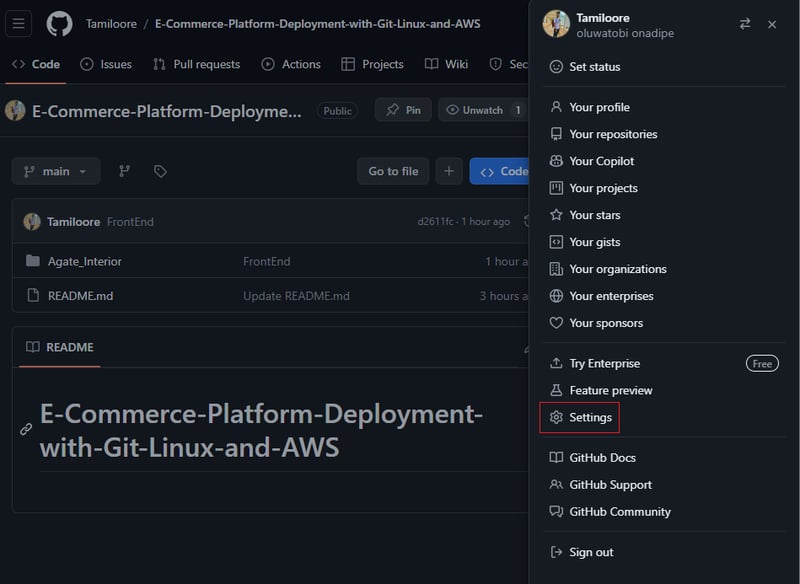Open the Agate_Interior folder
This screenshot has height=584, width=800.
(85, 261)
